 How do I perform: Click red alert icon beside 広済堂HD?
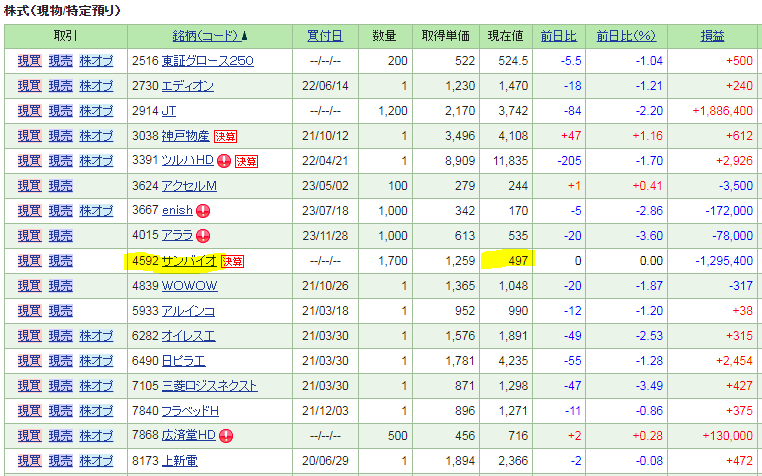(x=225, y=436)
